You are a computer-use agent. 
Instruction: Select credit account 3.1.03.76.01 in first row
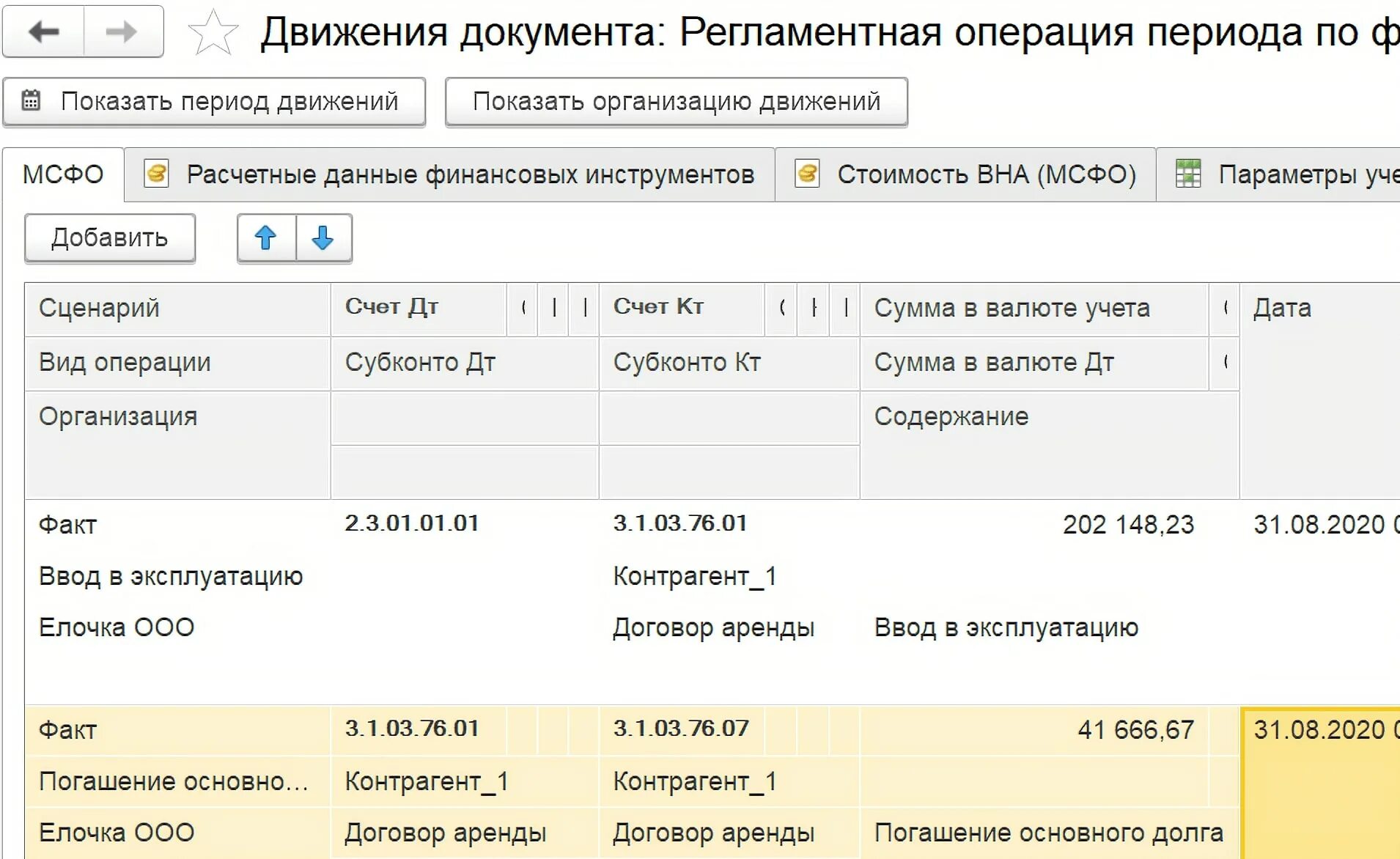pos(680,524)
